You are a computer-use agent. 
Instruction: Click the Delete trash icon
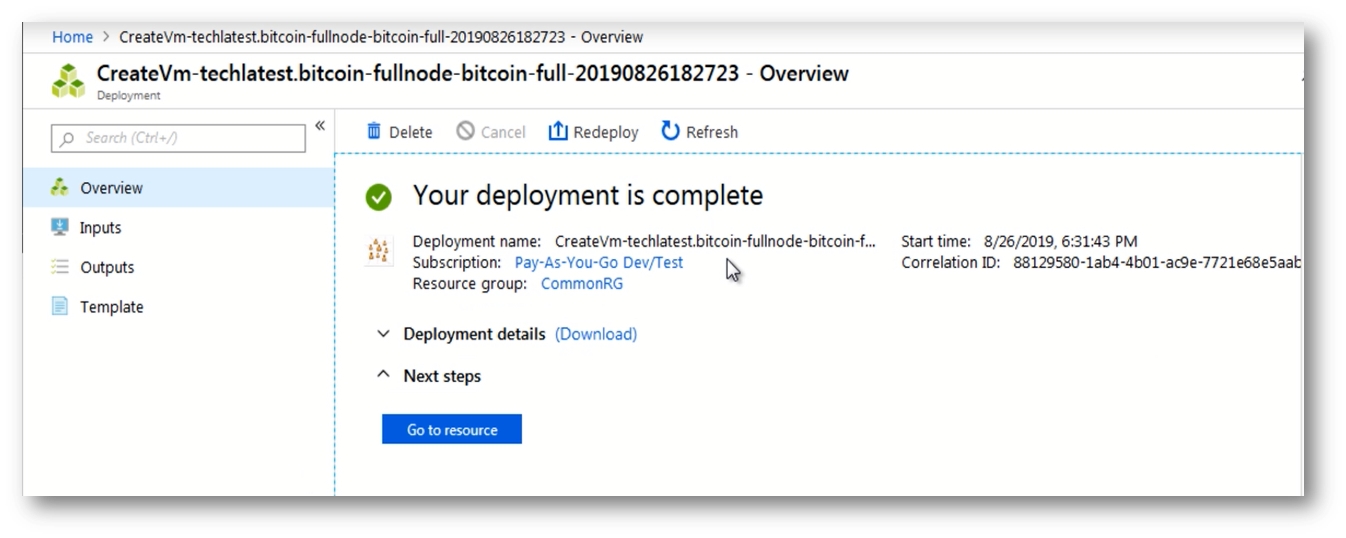click(x=374, y=131)
